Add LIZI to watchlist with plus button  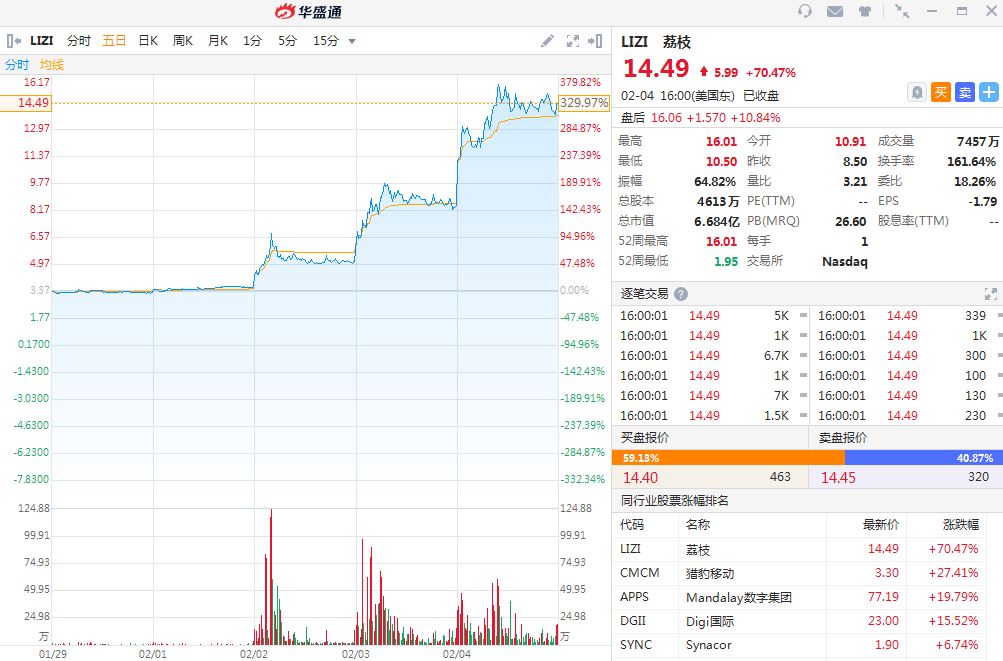(x=989, y=92)
